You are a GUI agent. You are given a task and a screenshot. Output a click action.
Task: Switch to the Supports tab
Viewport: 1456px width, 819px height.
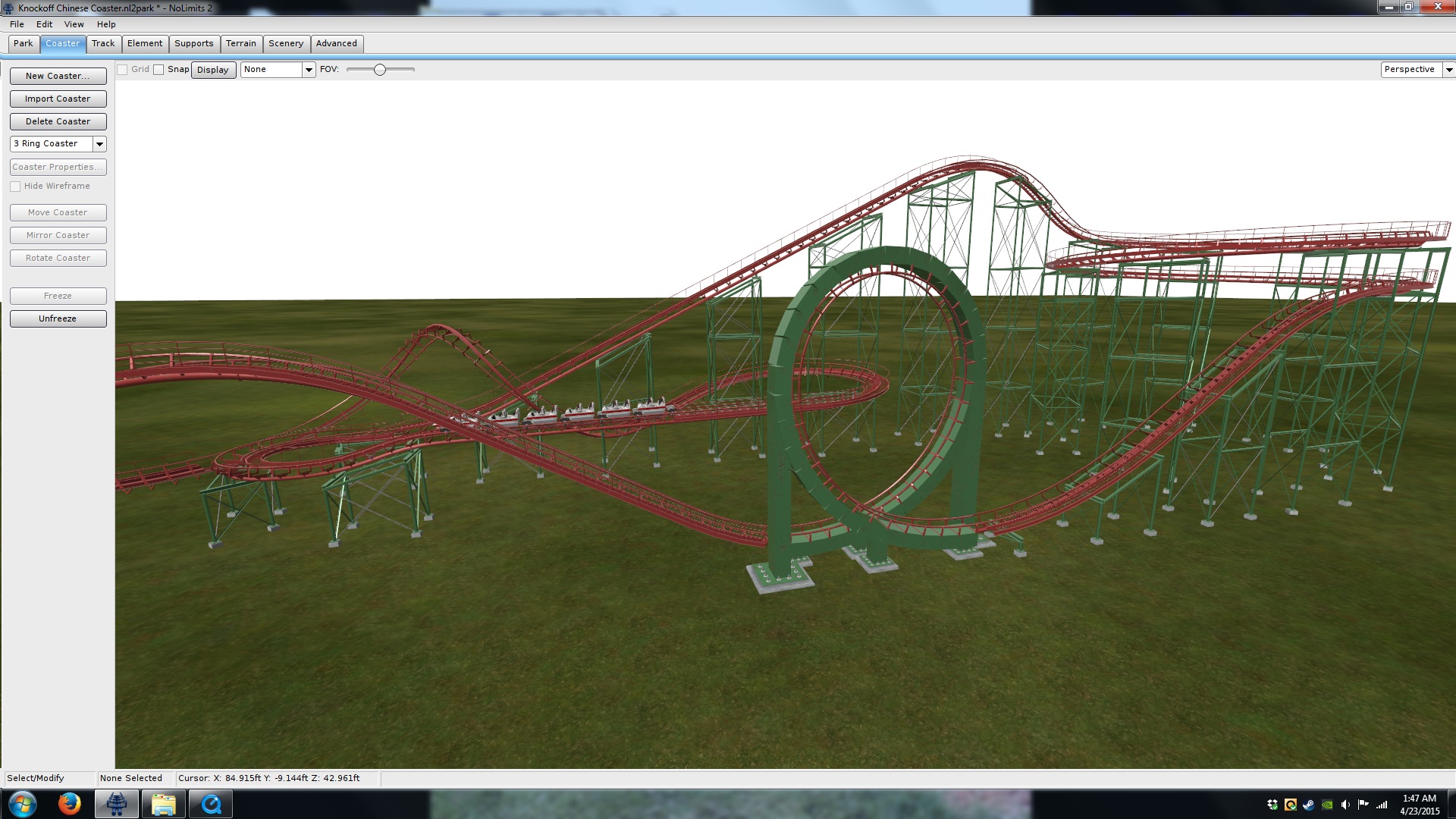193,44
